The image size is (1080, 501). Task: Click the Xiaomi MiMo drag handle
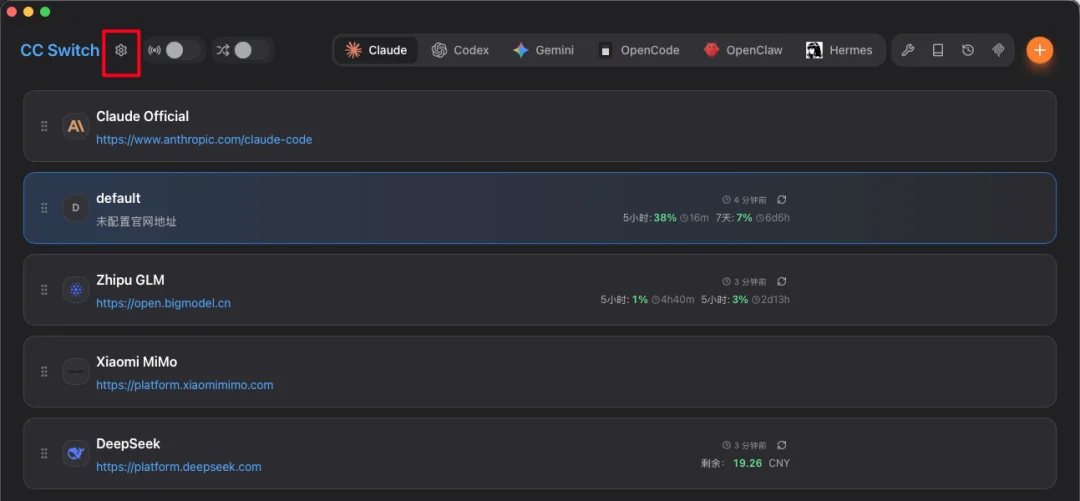(44, 372)
